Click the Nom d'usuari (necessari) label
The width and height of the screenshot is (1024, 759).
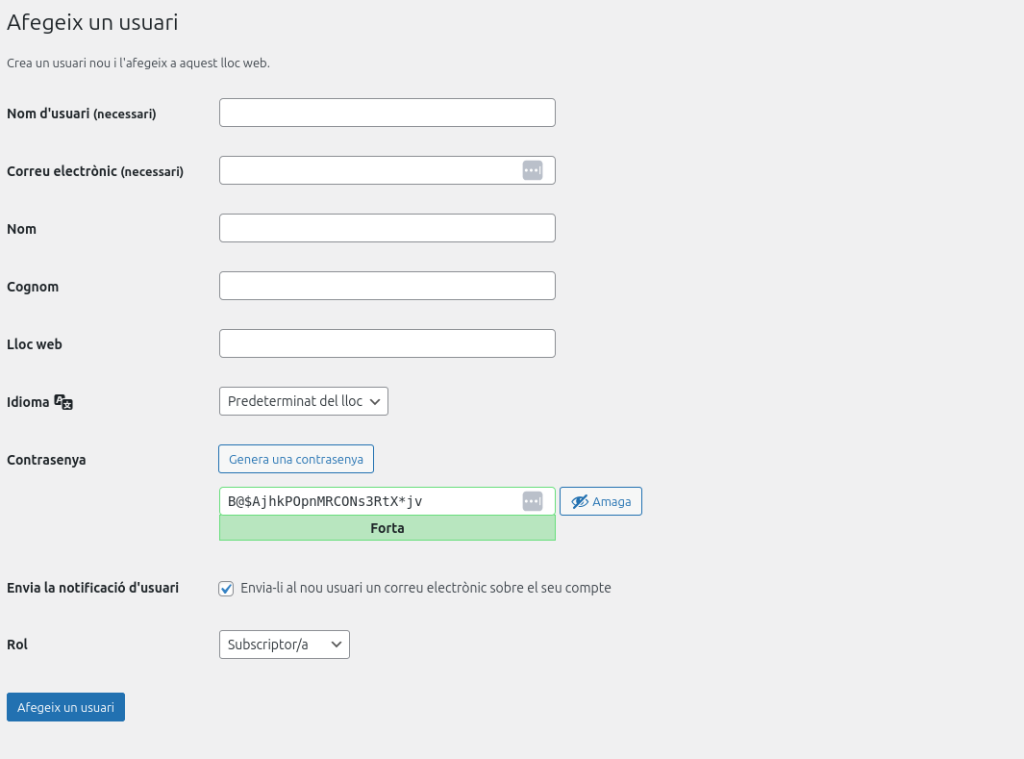coord(81,114)
